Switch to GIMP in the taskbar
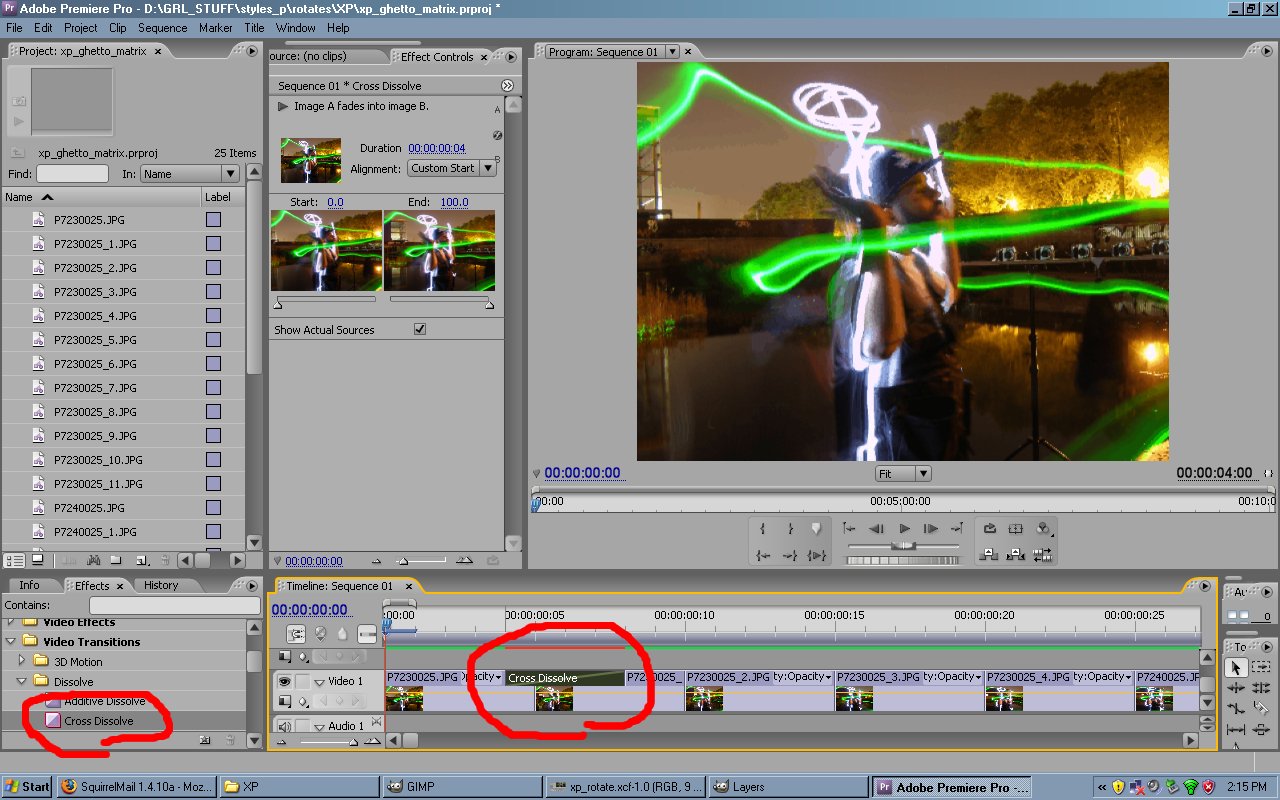This screenshot has height=800, width=1280. pyautogui.click(x=463, y=787)
